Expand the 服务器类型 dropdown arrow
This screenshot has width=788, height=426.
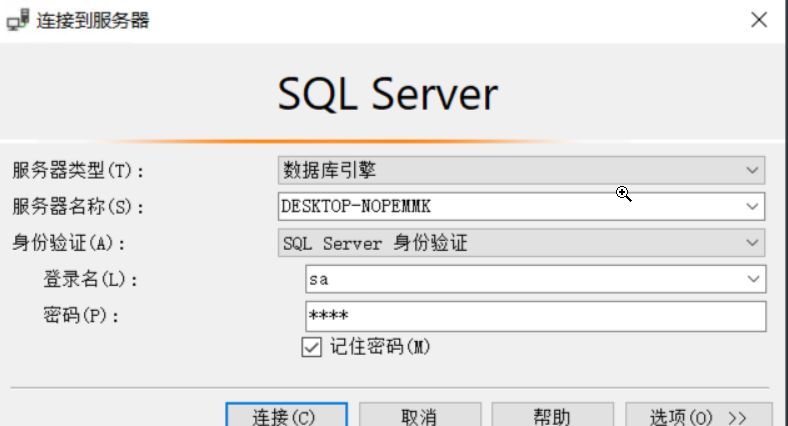coord(753,171)
